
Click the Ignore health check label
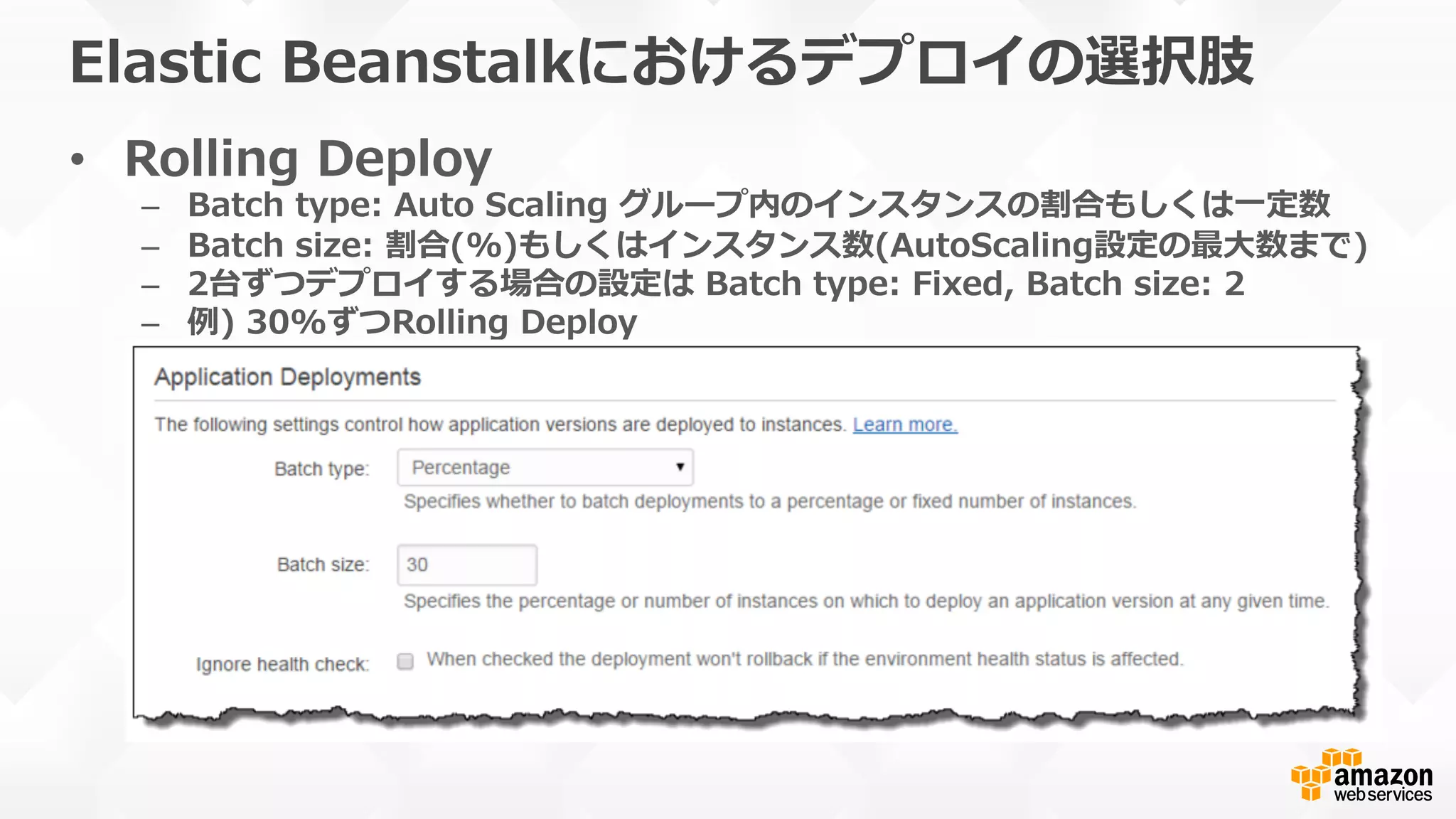point(282,665)
